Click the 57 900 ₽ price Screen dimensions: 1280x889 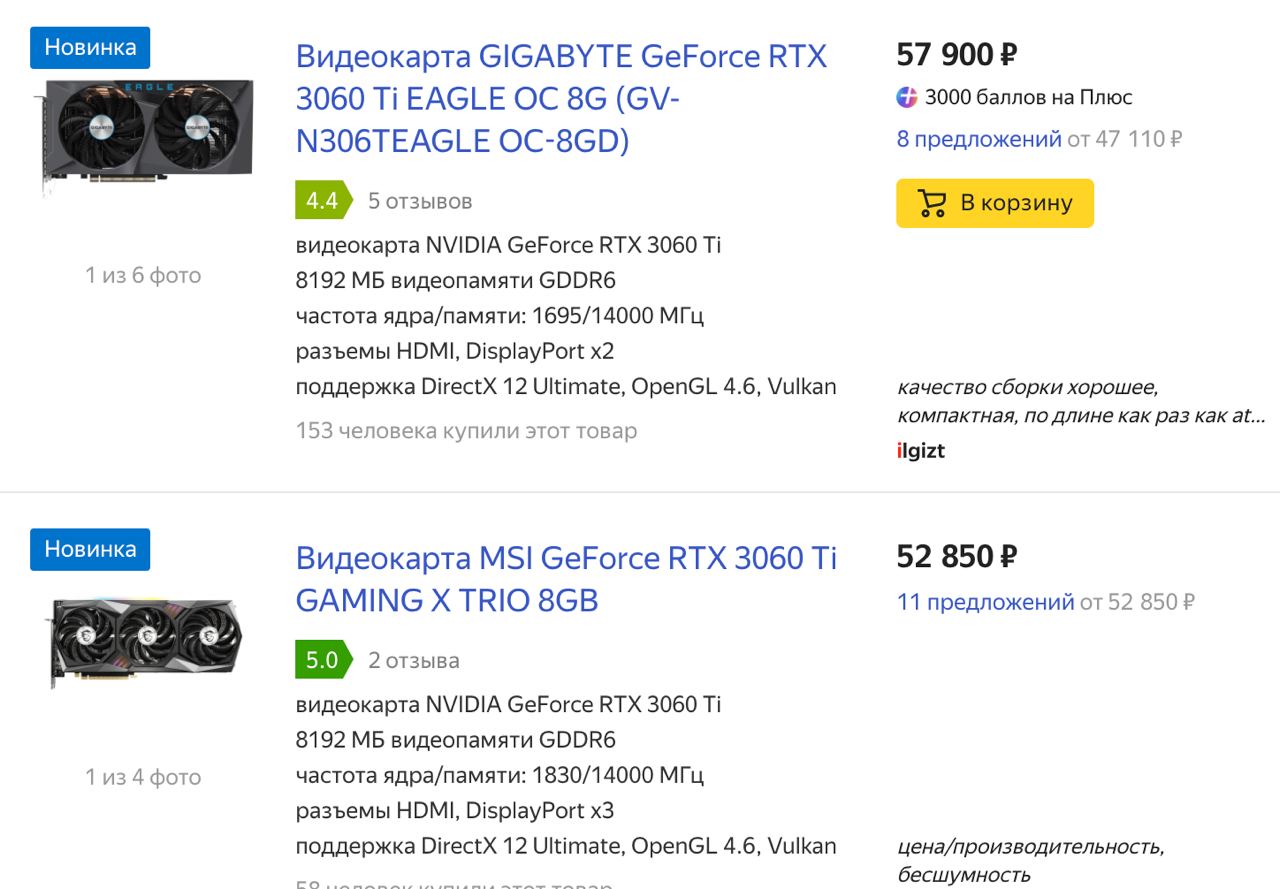point(957,54)
